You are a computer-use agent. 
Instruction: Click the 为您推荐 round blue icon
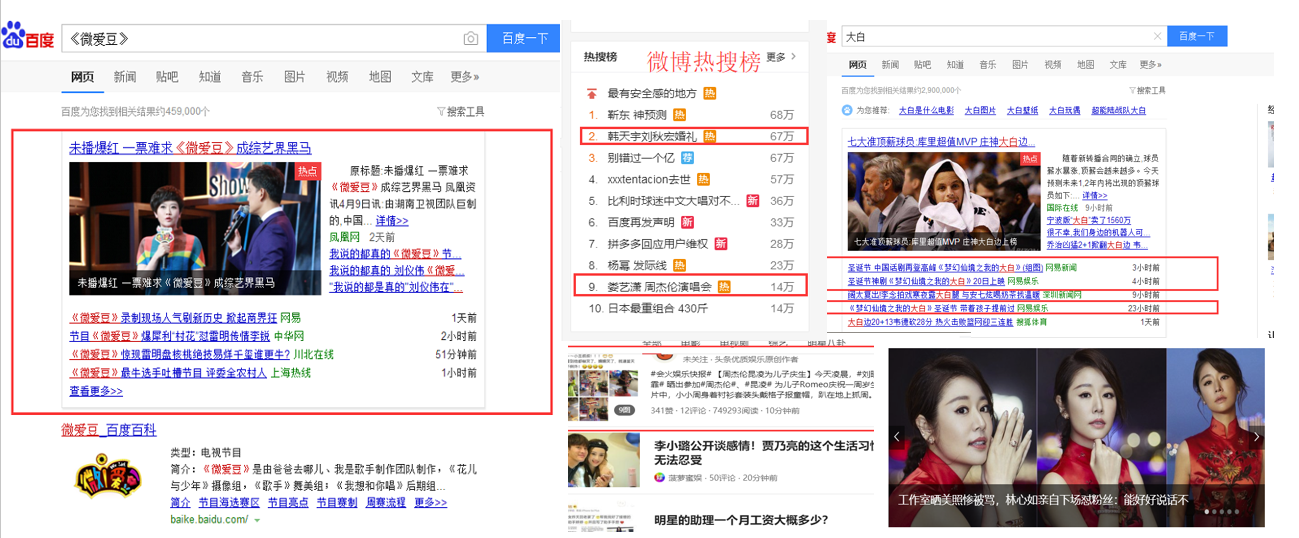846,110
